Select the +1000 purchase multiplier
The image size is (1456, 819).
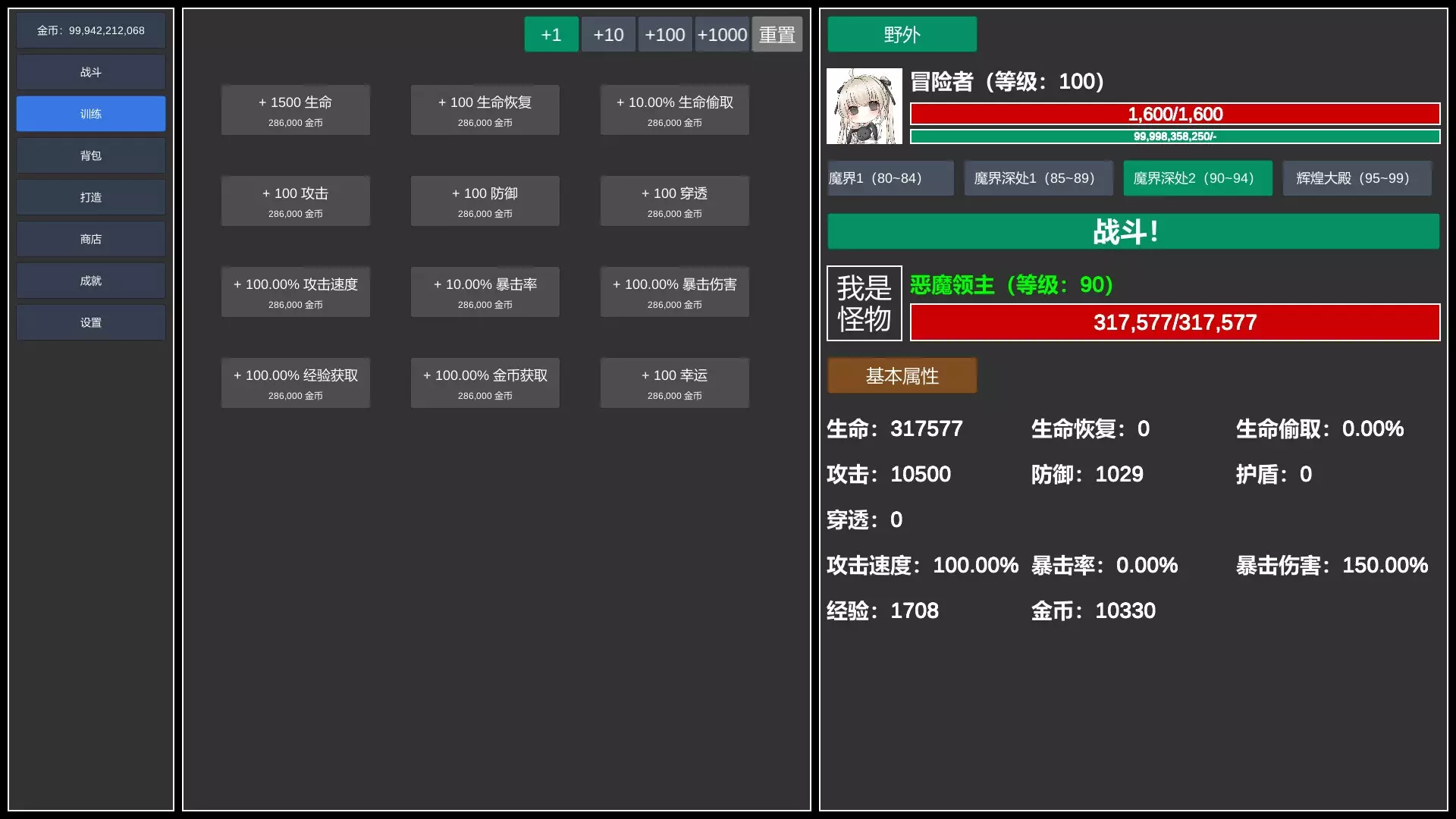pyautogui.click(x=721, y=34)
